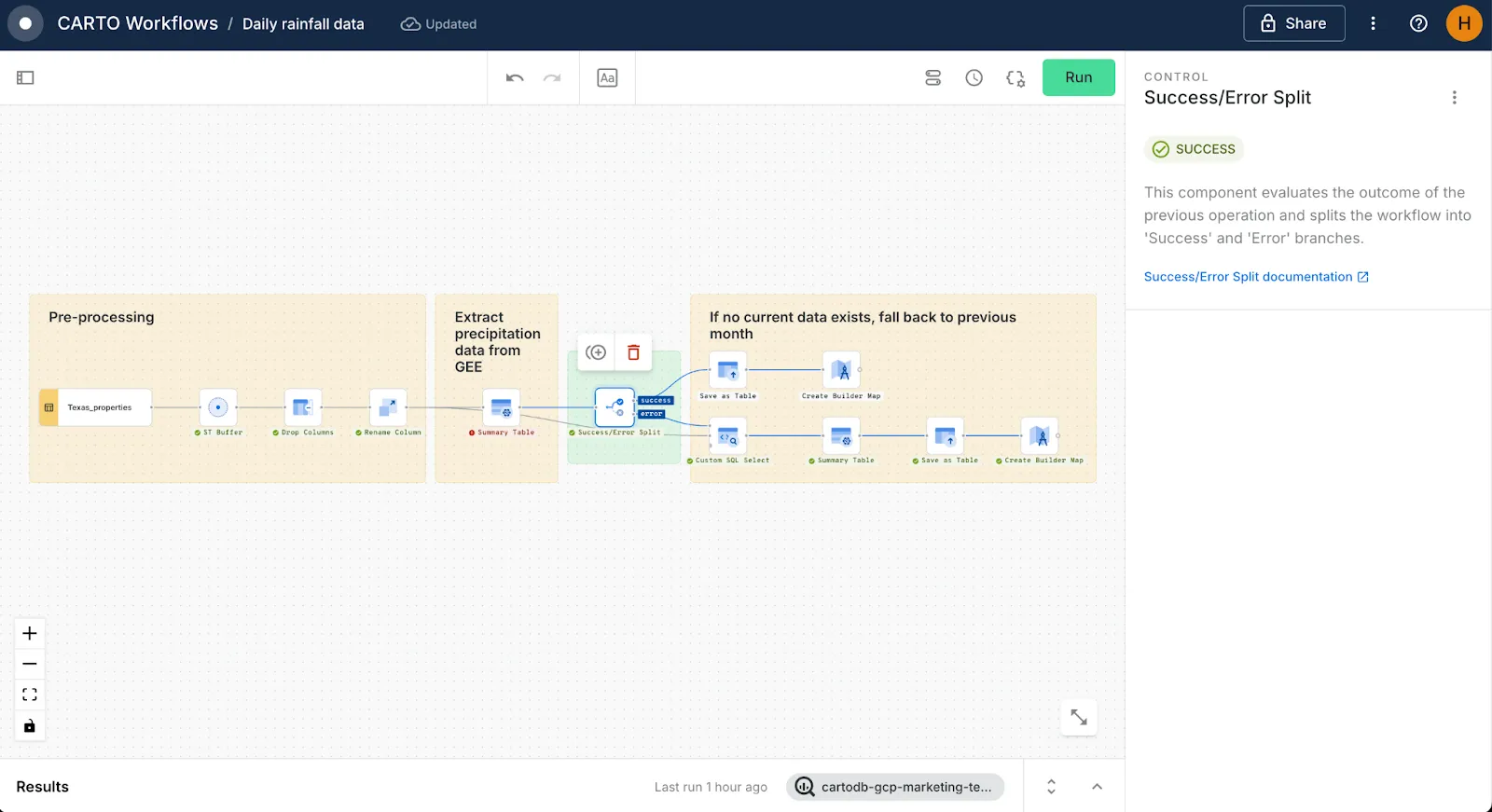Select the ST Buffer node
This screenshot has width=1492, height=812.
coord(218,407)
